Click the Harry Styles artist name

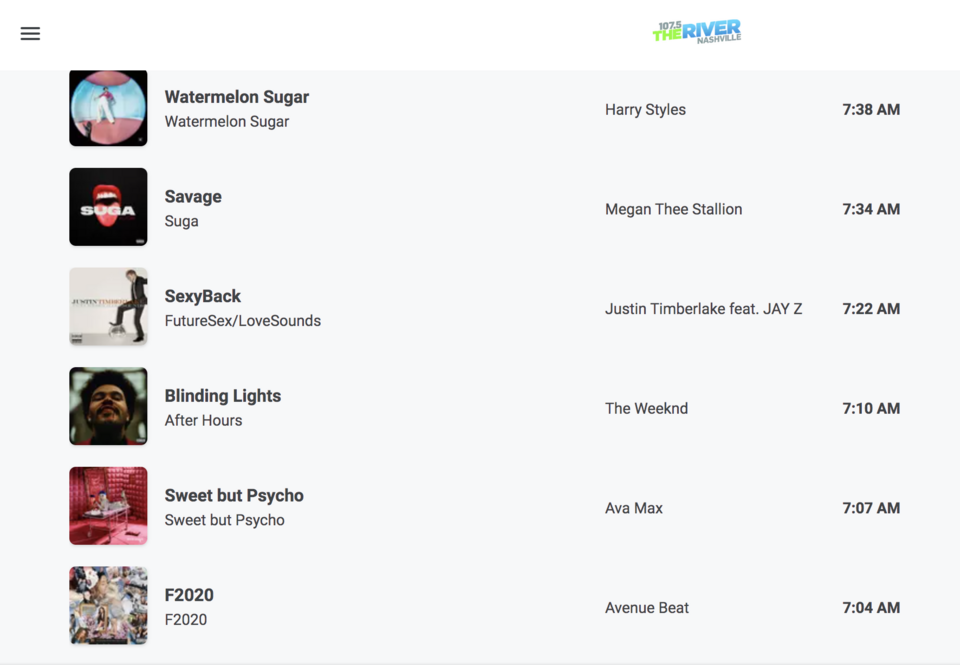point(645,110)
